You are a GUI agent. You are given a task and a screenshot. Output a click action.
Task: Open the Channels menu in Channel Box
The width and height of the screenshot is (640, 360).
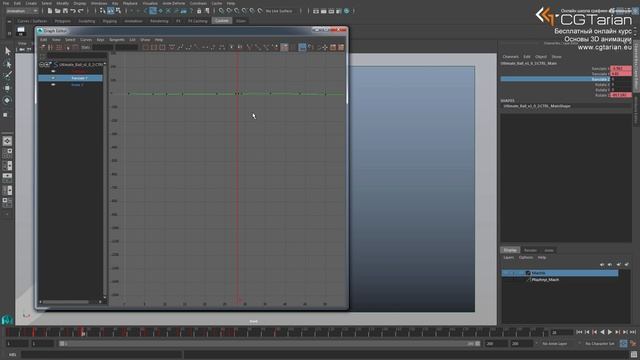pyautogui.click(x=510, y=57)
